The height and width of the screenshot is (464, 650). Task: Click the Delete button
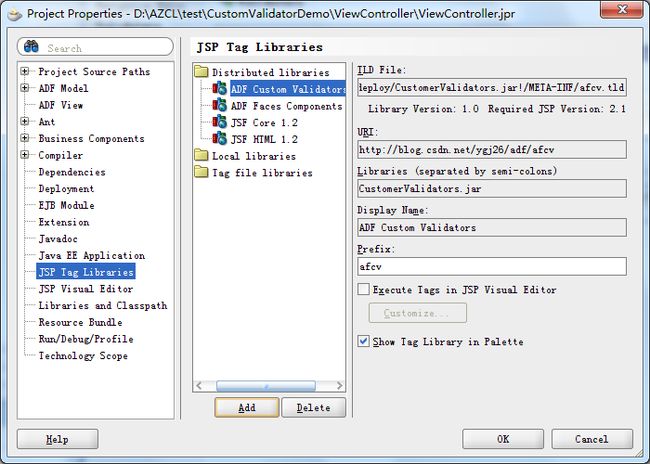[x=313, y=408]
